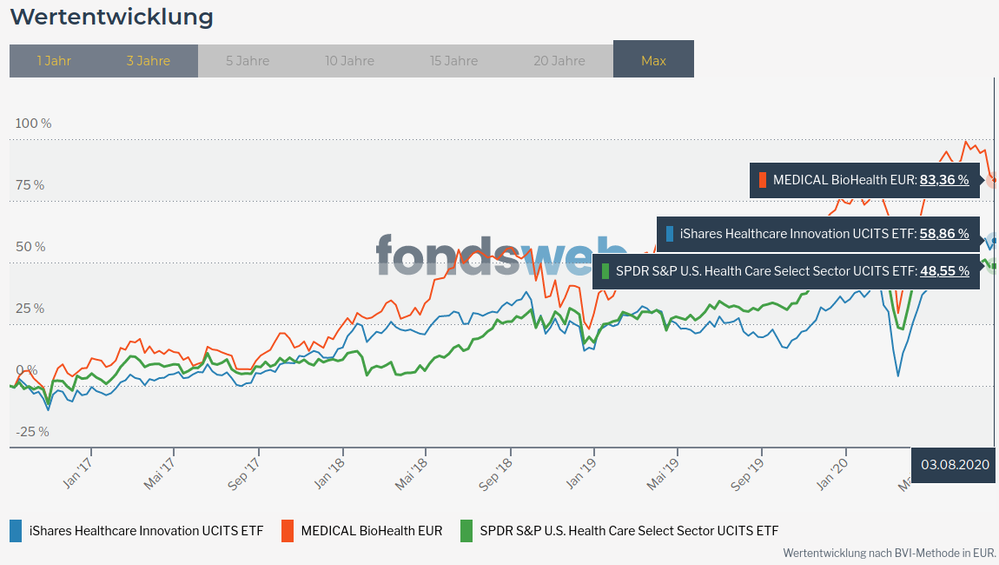
Task: Click the 58,86 % iShares tooltip value
Action: (x=944, y=234)
